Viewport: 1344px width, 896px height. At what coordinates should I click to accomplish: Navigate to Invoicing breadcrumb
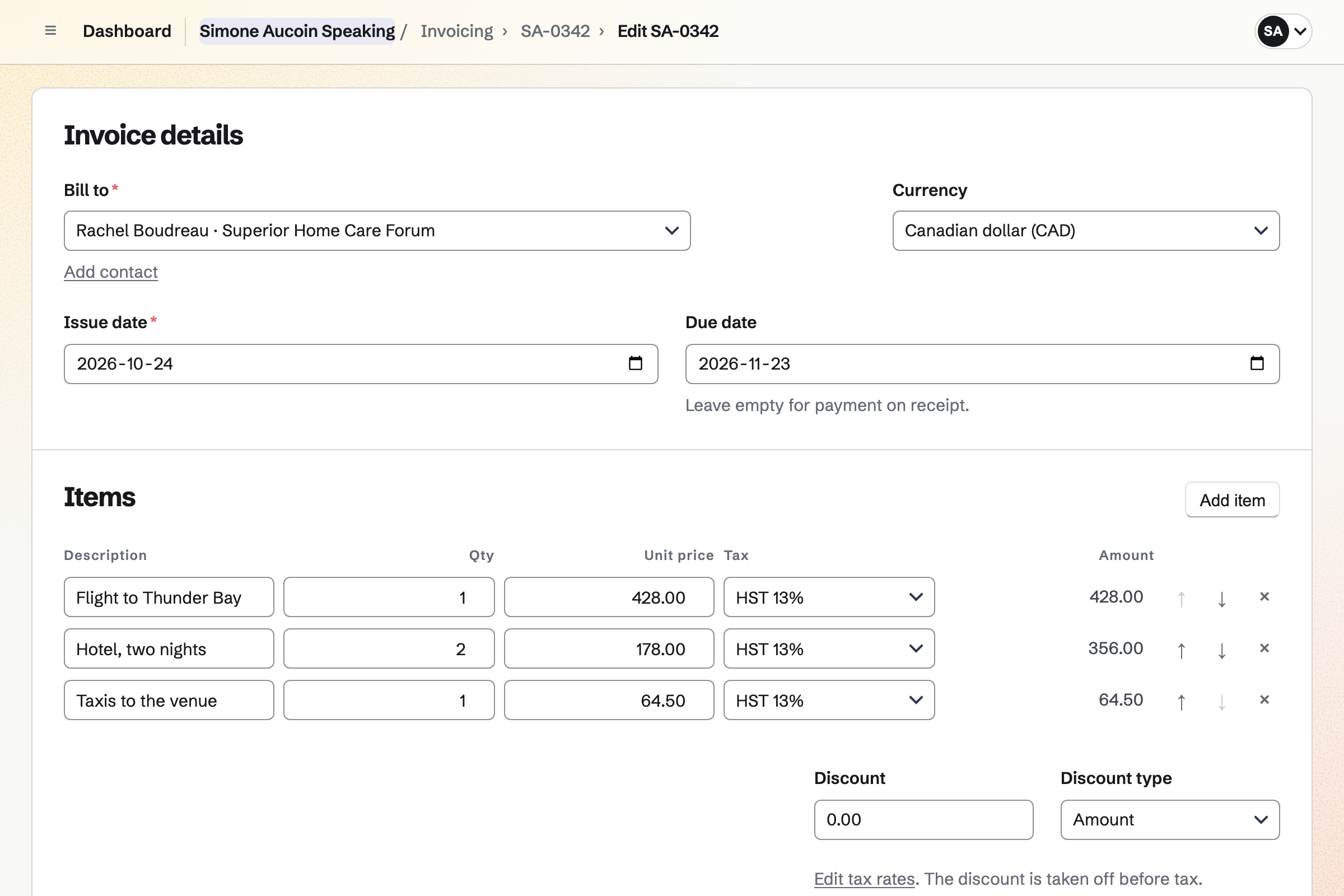point(456,31)
